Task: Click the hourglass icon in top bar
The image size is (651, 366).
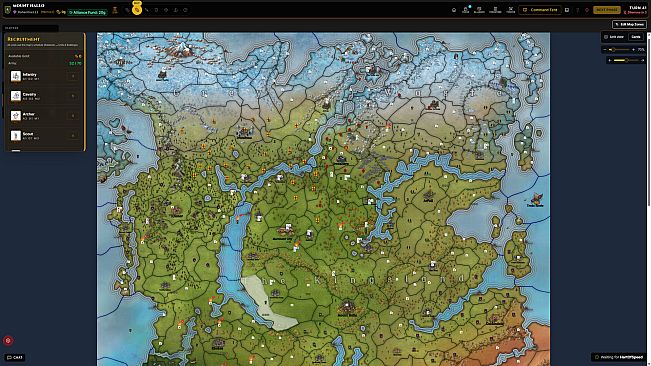Action: pyautogui.click(x=115, y=10)
